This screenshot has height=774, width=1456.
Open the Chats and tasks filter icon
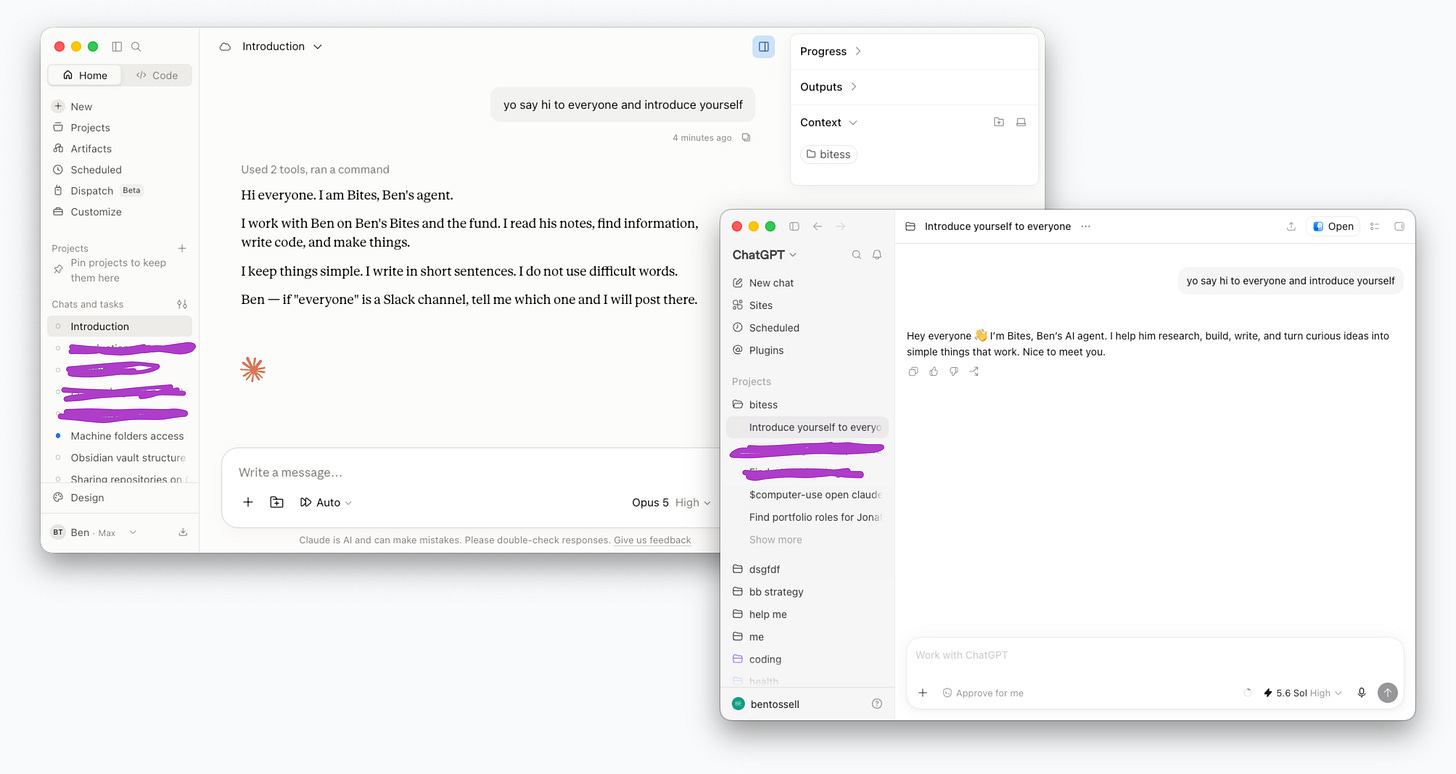182,304
